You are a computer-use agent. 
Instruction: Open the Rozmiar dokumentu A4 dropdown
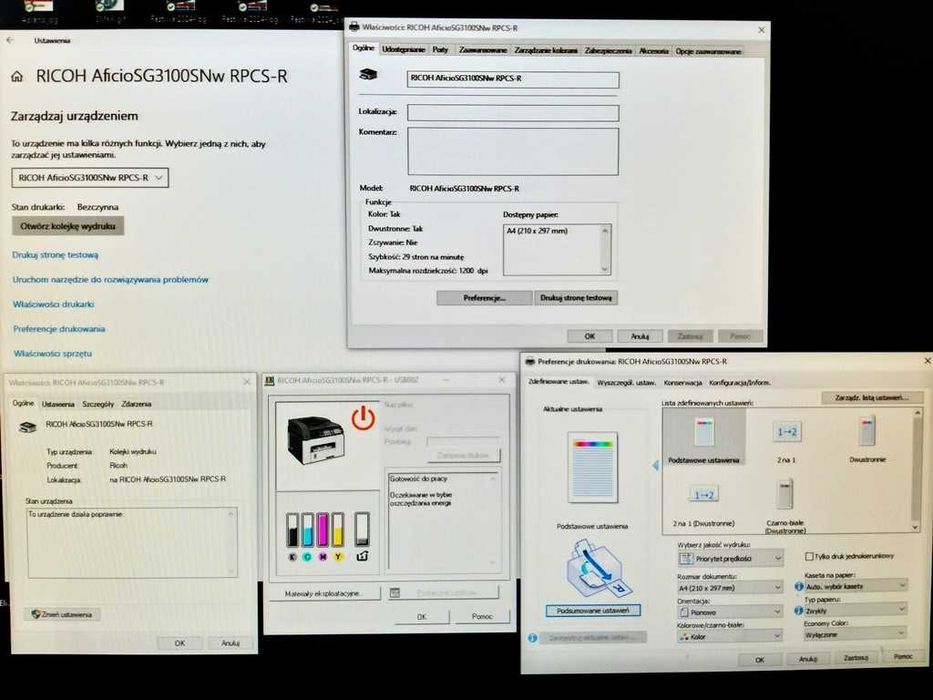tap(730, 588)
